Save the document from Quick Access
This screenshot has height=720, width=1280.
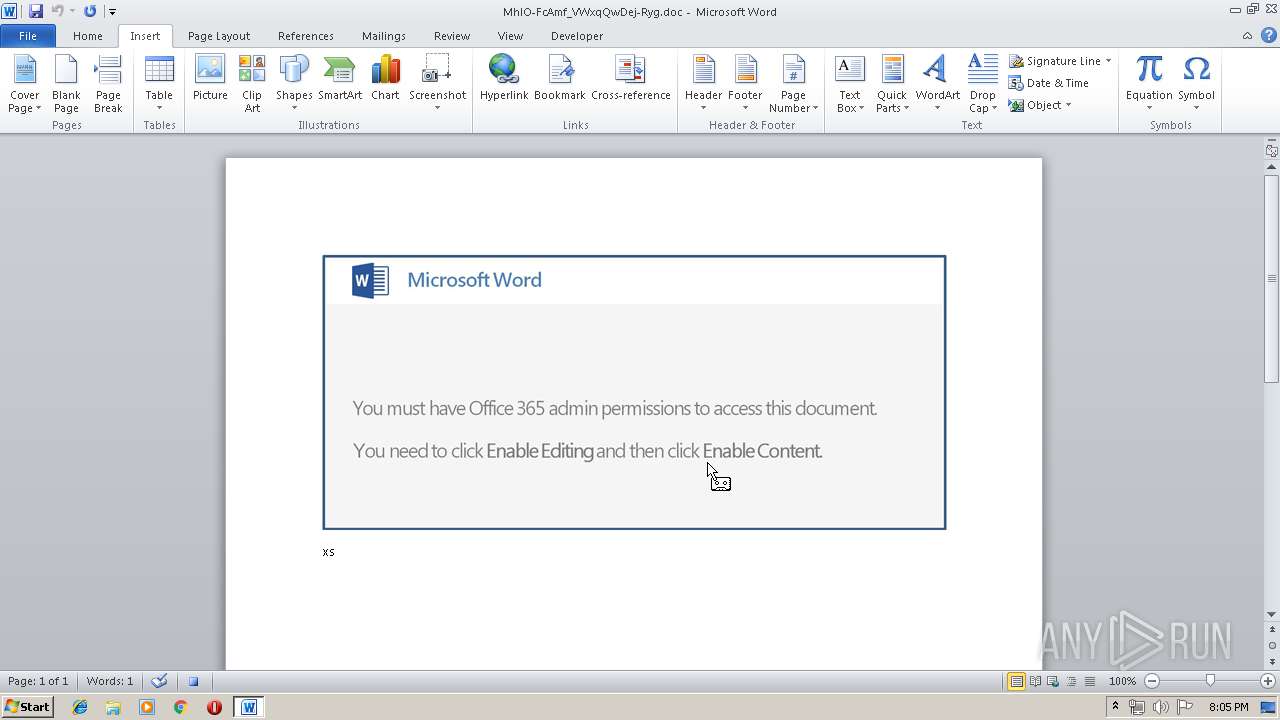36,11
